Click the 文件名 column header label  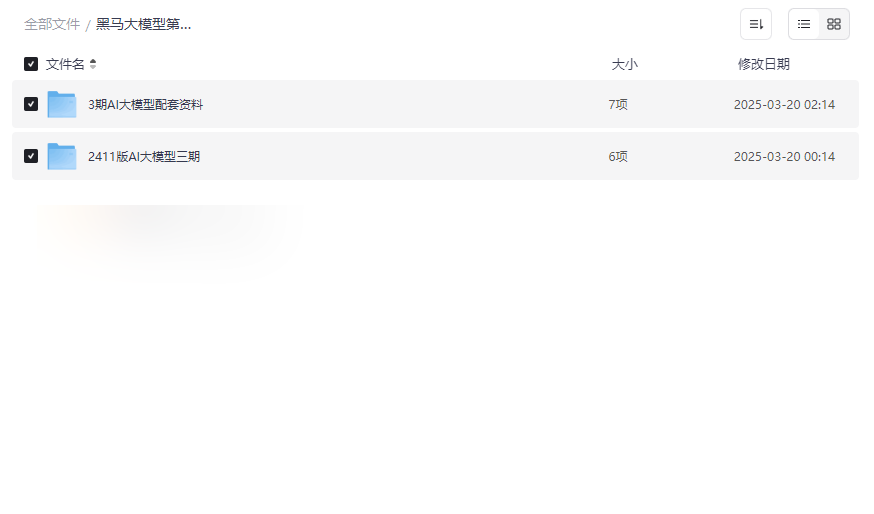coord(65,64)
